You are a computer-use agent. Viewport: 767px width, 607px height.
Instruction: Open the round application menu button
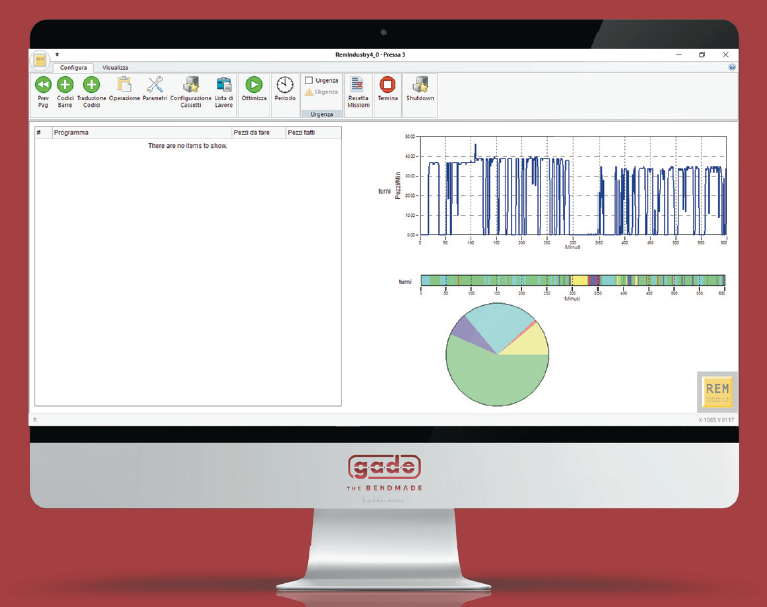(40, 60)
